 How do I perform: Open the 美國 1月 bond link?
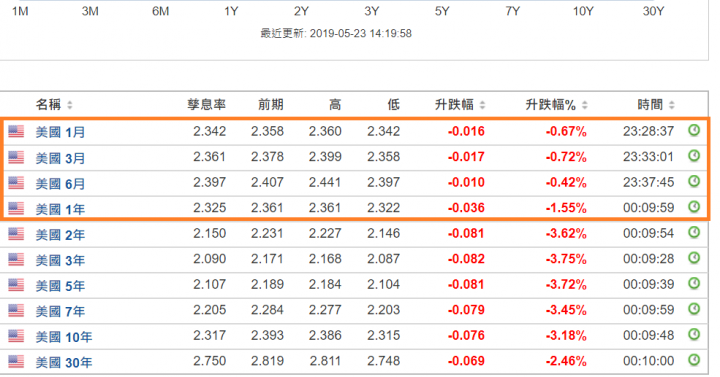pos(60,132)
